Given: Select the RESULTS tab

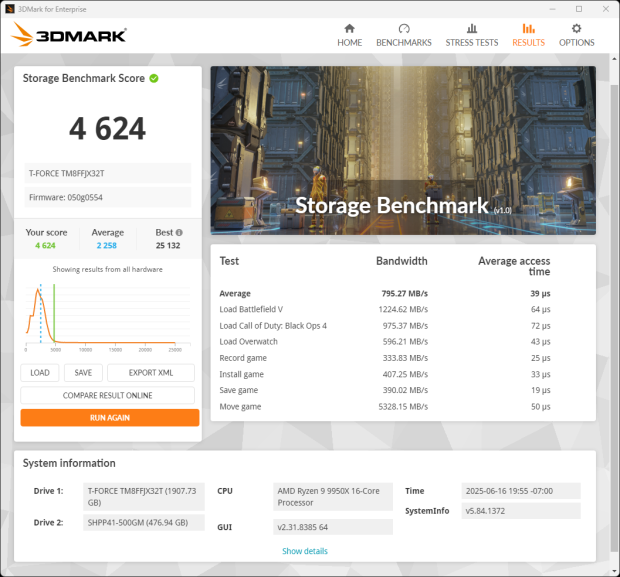Looking at the screenshot, I should (528, 35).
